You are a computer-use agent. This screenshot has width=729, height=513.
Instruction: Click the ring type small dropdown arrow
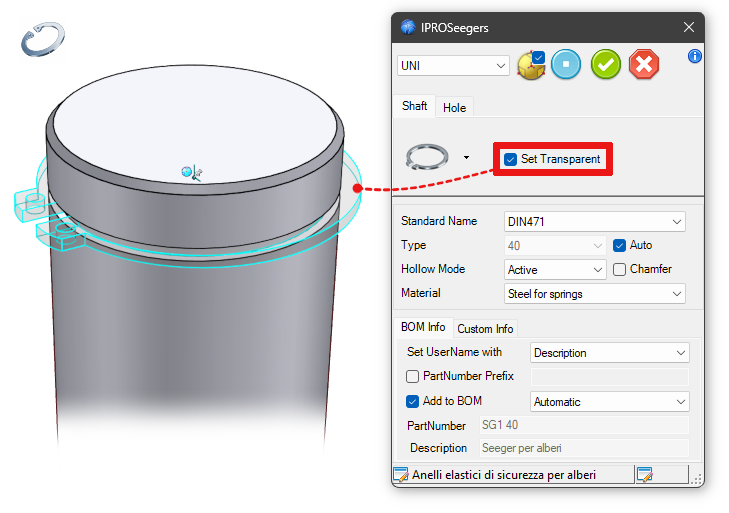466,158
